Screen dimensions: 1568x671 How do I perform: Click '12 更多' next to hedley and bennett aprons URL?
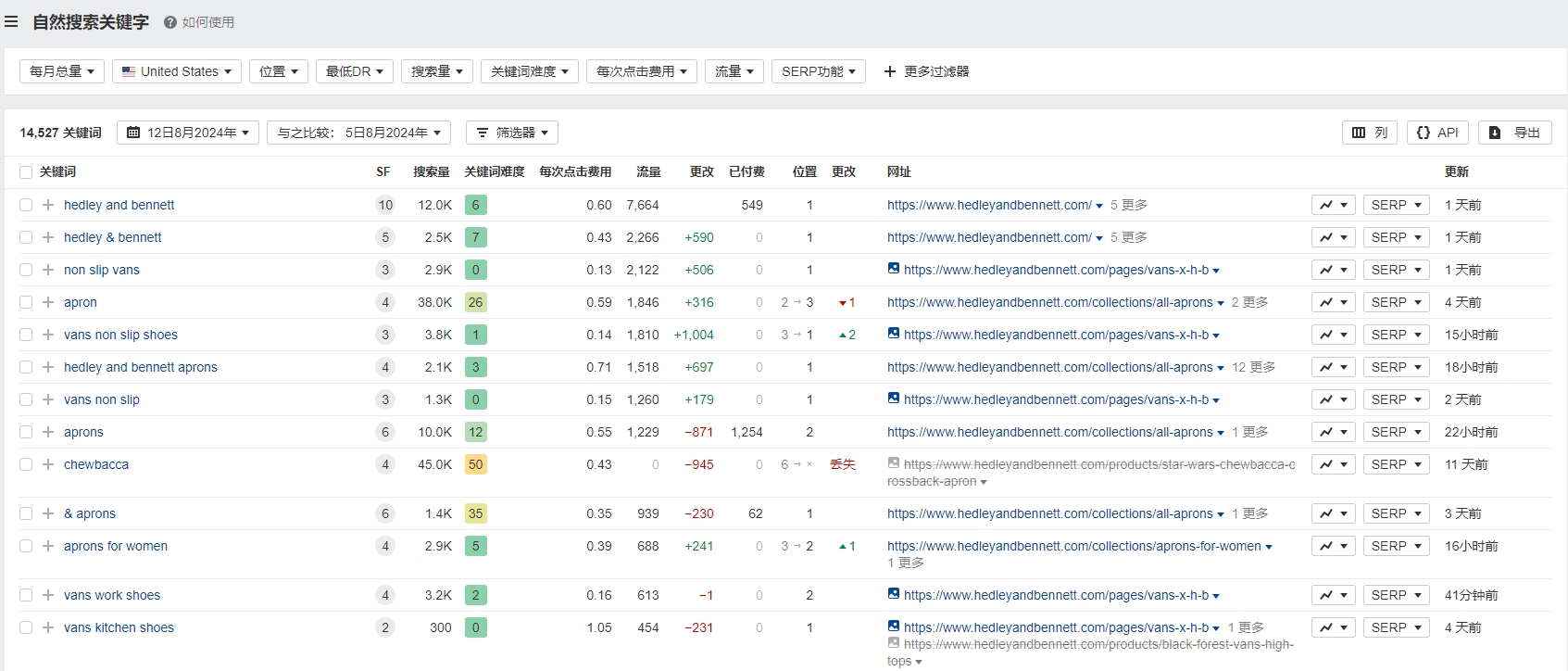click(1253, 367)
